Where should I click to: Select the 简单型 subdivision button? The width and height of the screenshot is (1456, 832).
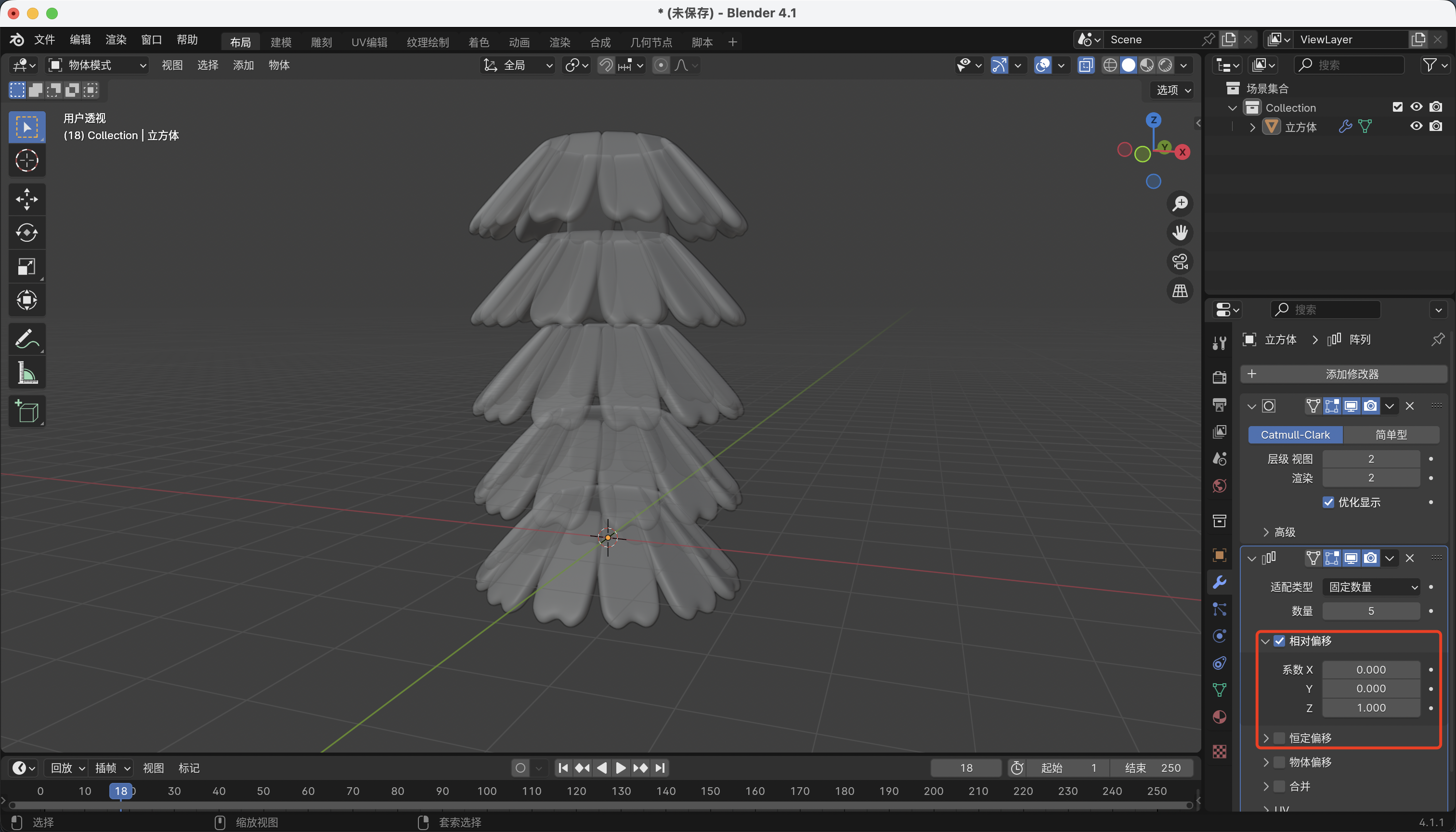1391,435
